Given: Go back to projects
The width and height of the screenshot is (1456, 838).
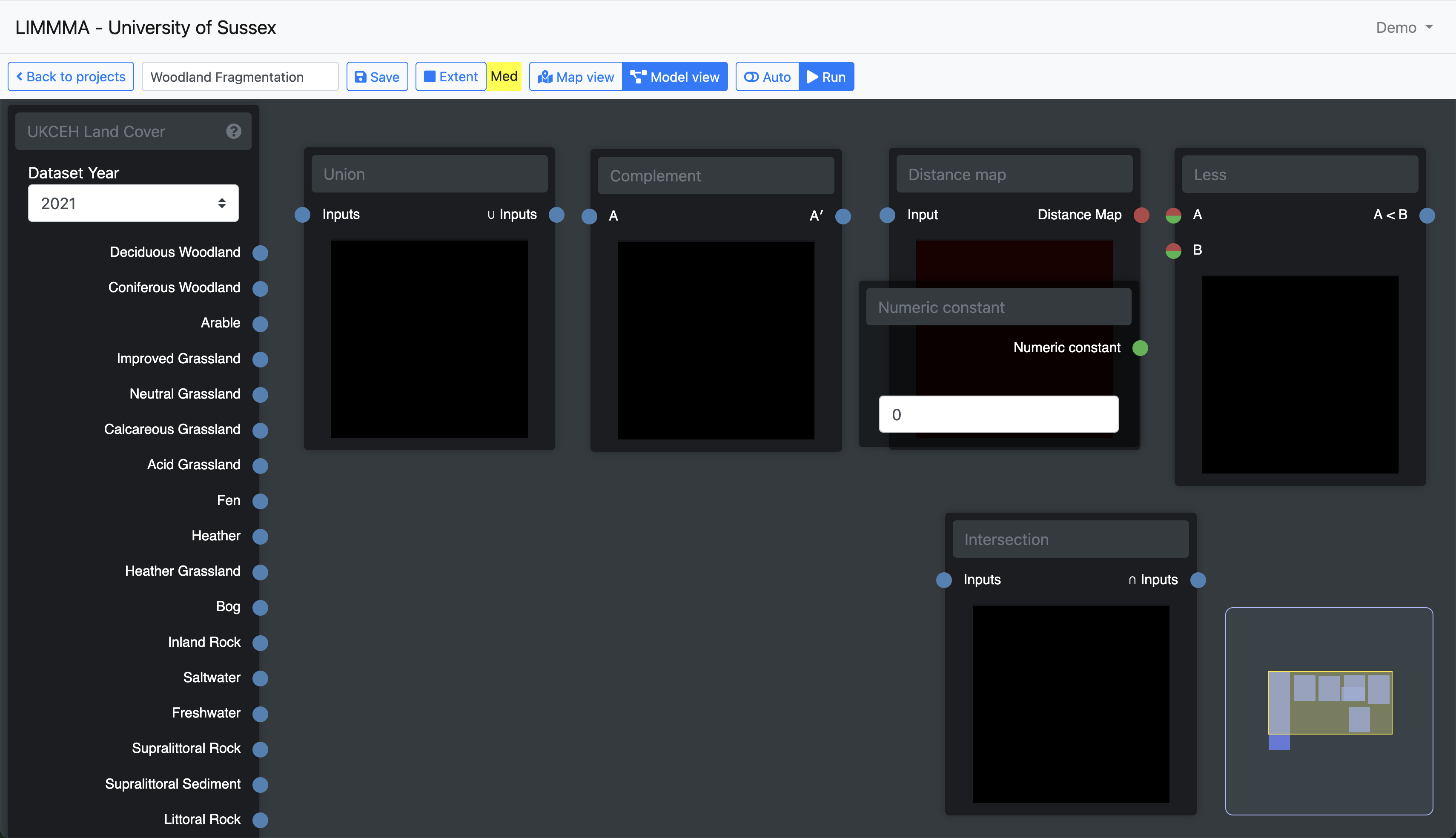Looking at the screenshot, I should point(71,77).
